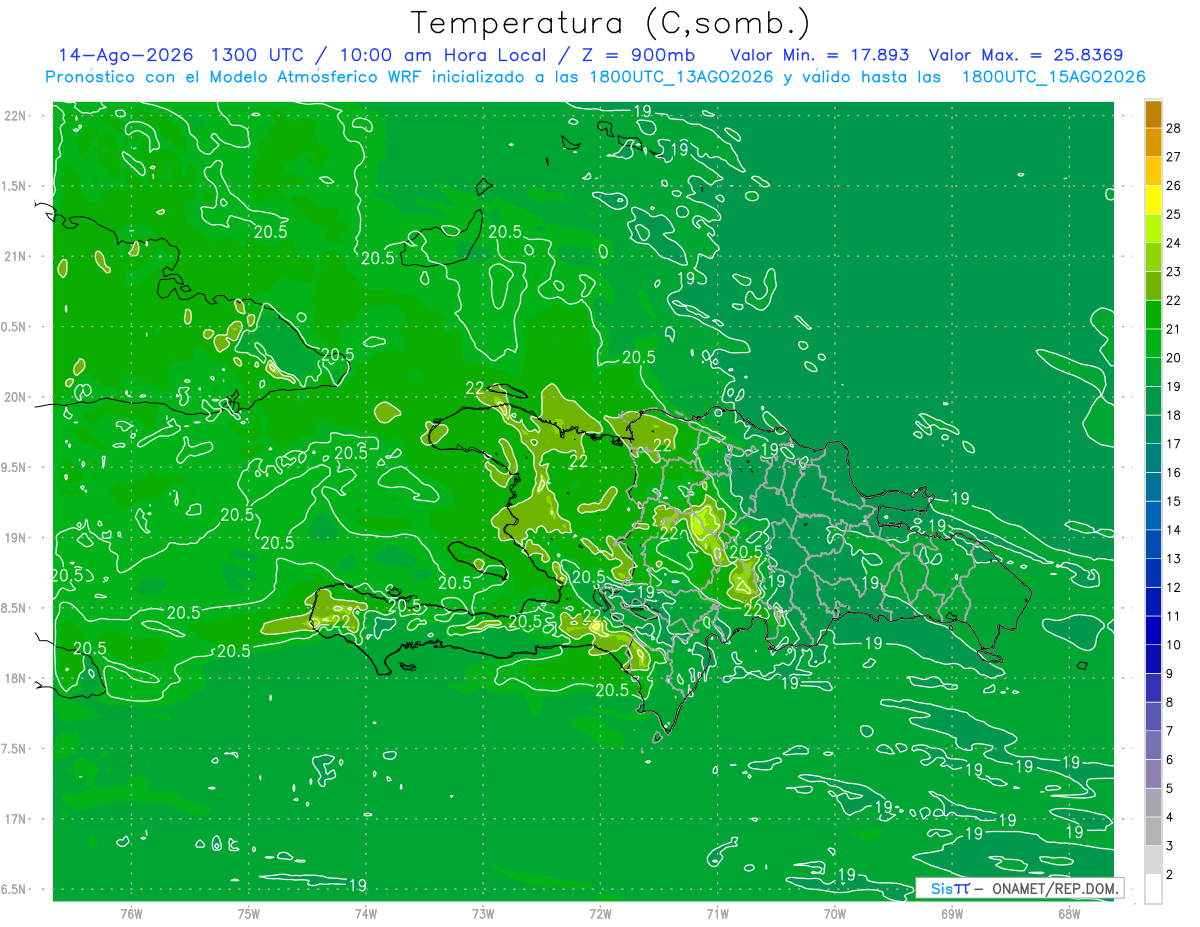1200x927 pixels.
Task: Click the longitude label "69W"
Action: click(x=951, y=913)
